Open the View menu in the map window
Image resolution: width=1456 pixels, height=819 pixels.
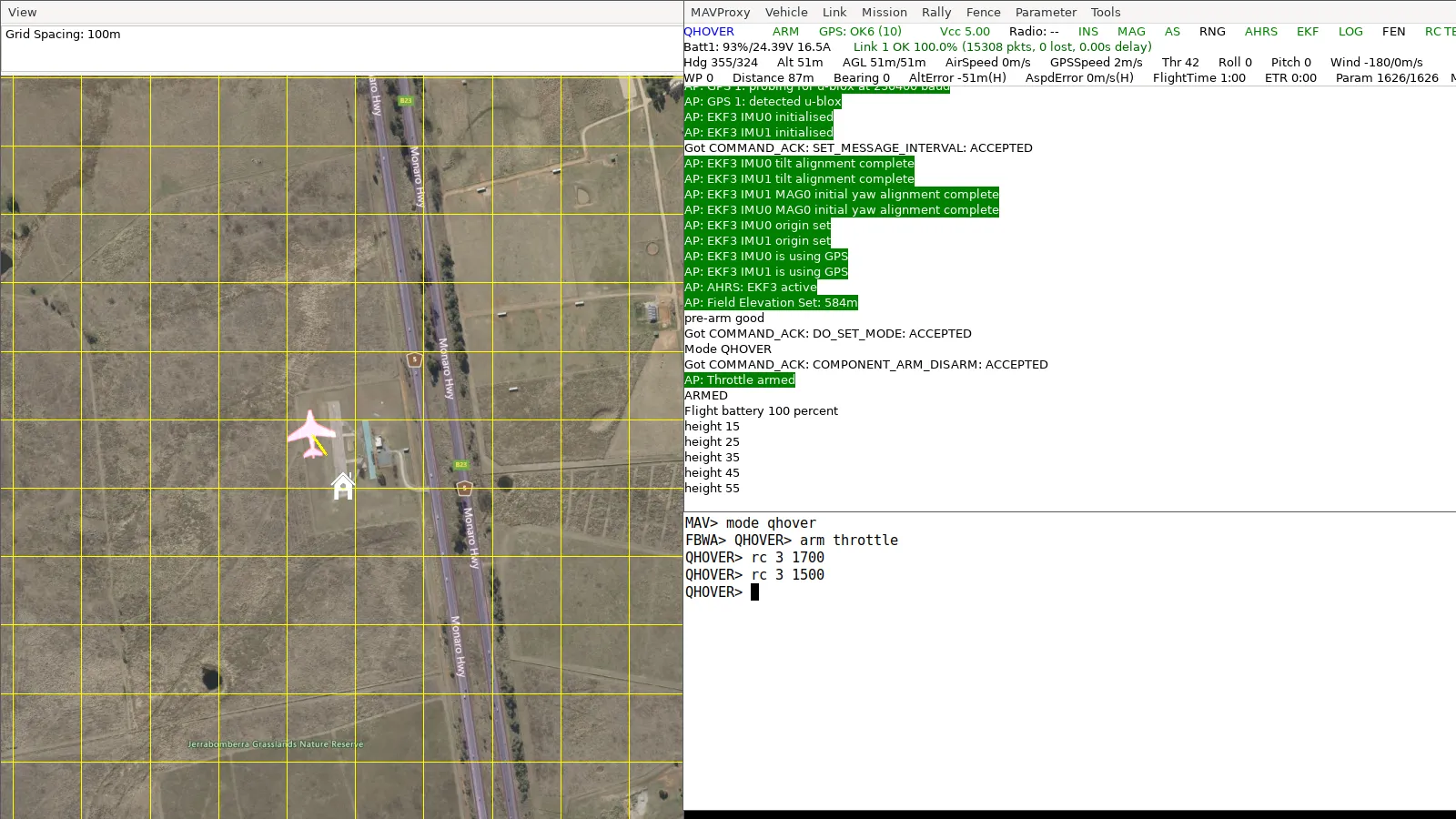[23, 12]
